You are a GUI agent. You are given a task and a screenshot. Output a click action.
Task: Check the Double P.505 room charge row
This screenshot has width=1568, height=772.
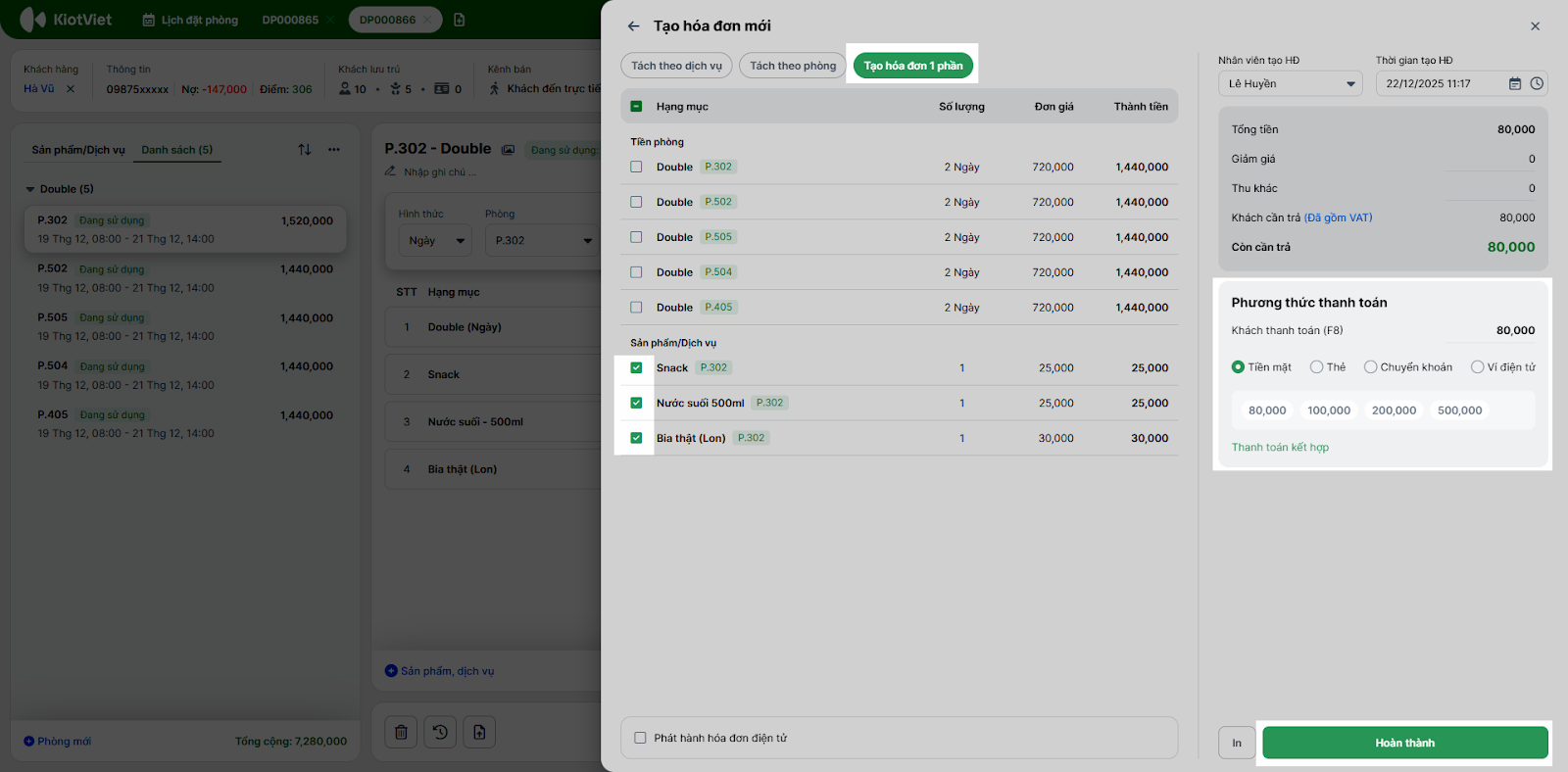636,238
